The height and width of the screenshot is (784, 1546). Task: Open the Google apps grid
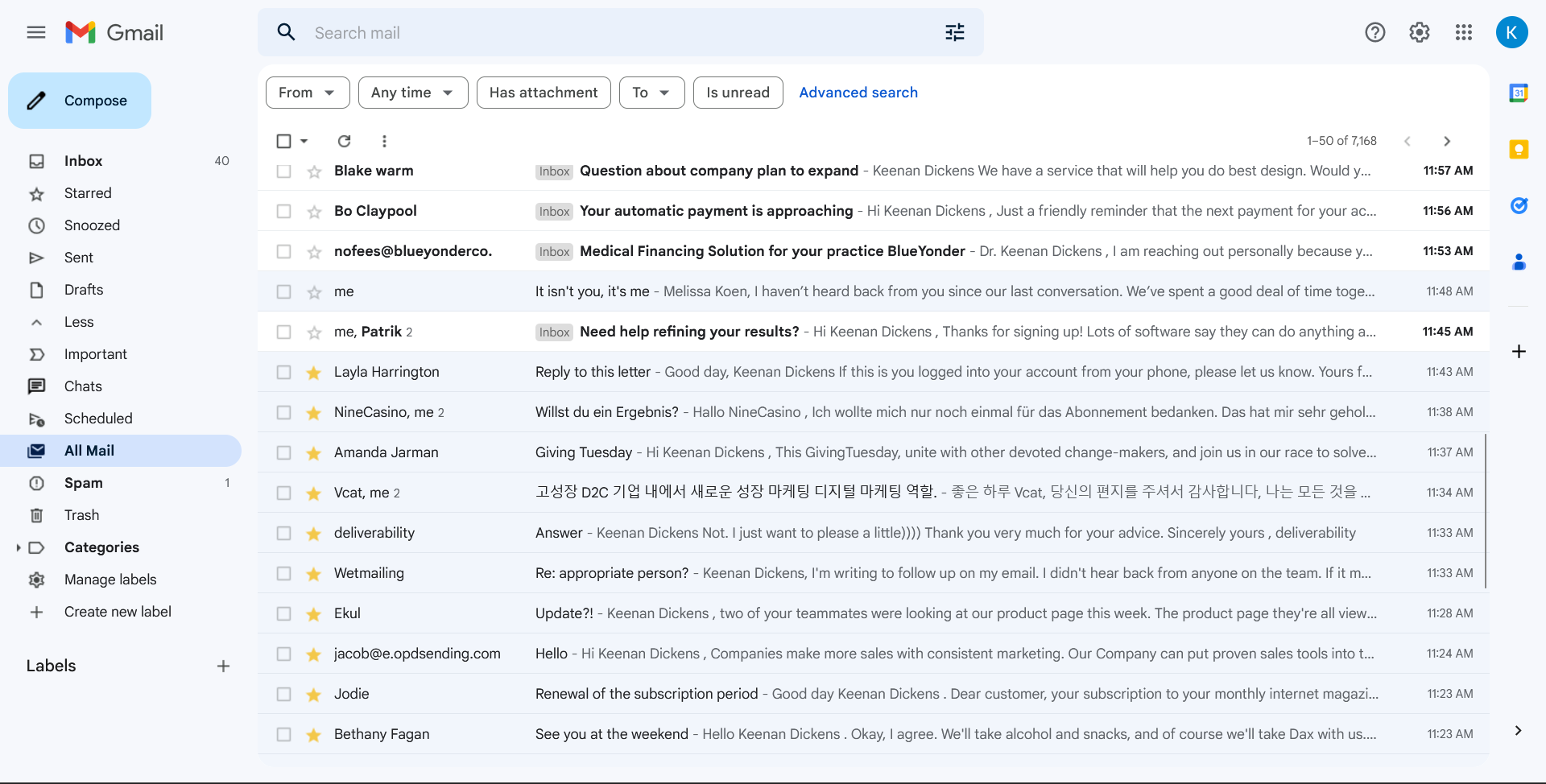[x=1464, y=32]
